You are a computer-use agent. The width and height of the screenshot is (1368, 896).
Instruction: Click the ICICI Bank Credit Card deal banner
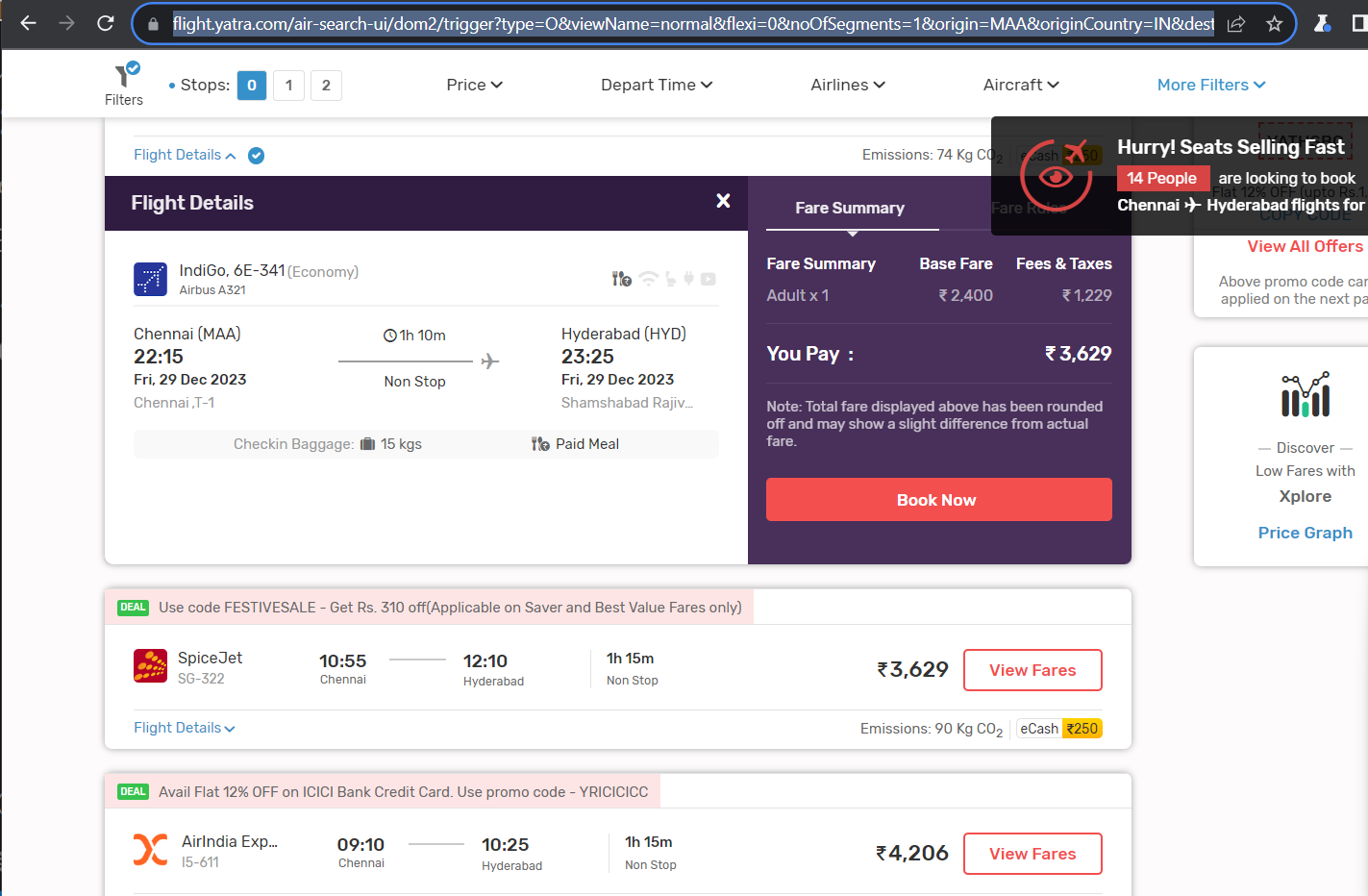tap(383, 791)
